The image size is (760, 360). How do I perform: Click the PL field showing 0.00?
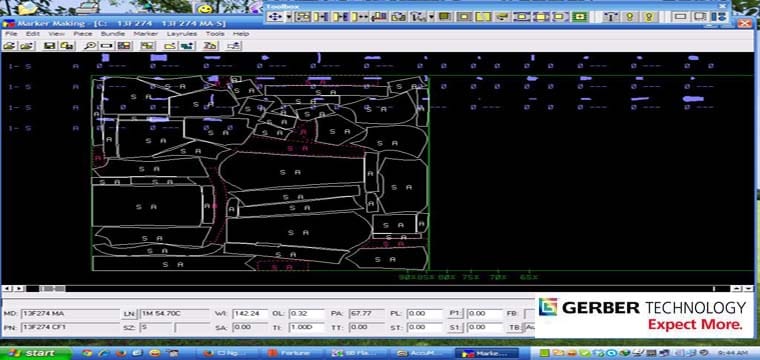(425, 313)
